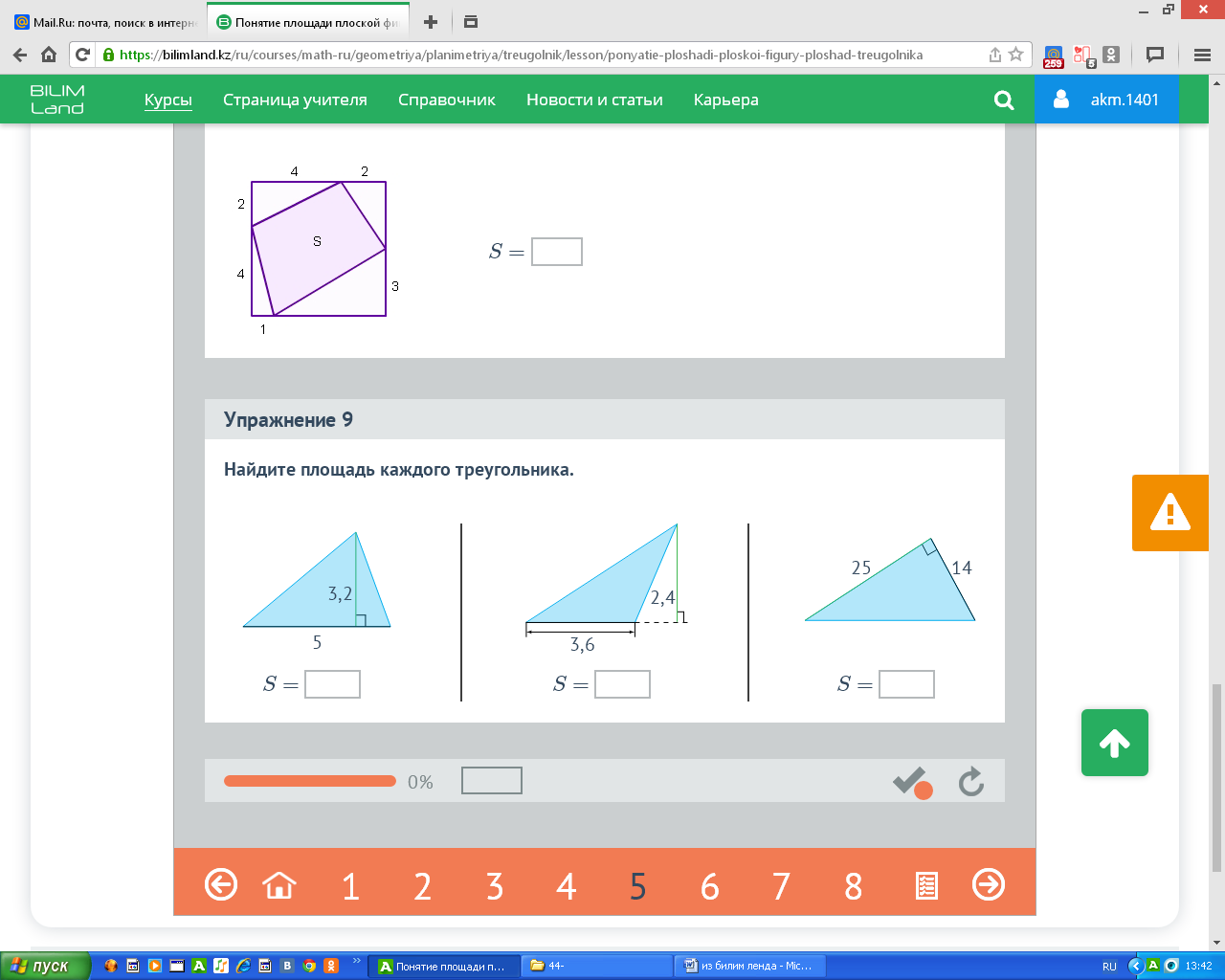
Task: Reset the exercise with the redo arrow
Action: pos(971,782)
